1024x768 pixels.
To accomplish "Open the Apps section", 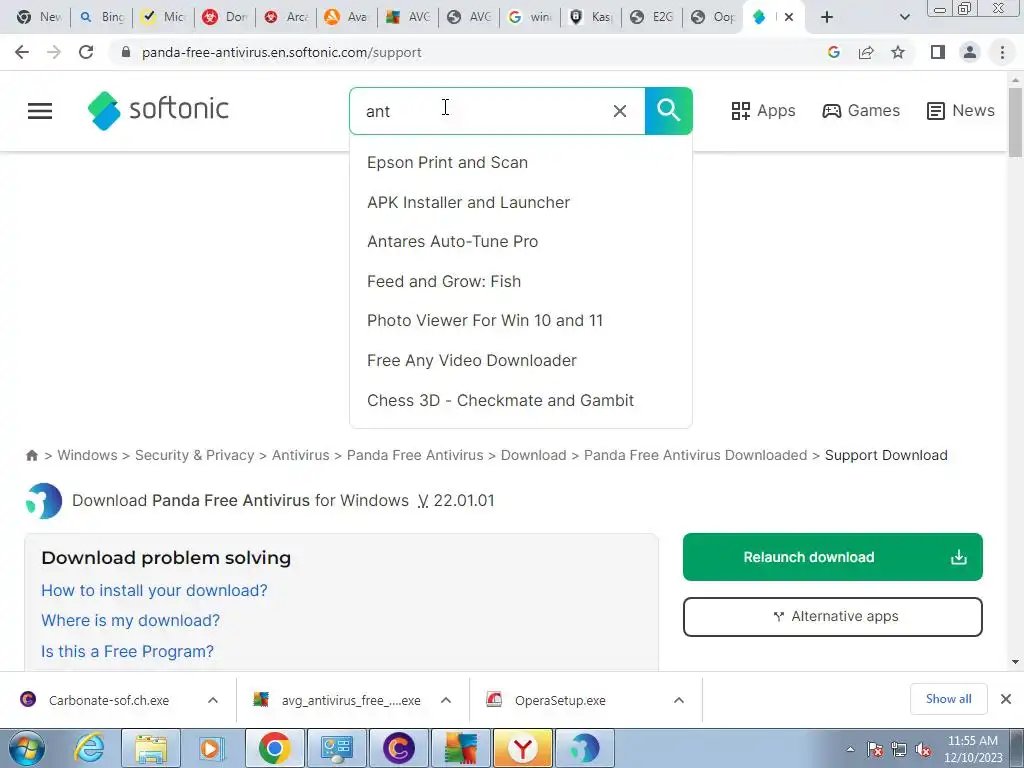I will click(763, 110).
